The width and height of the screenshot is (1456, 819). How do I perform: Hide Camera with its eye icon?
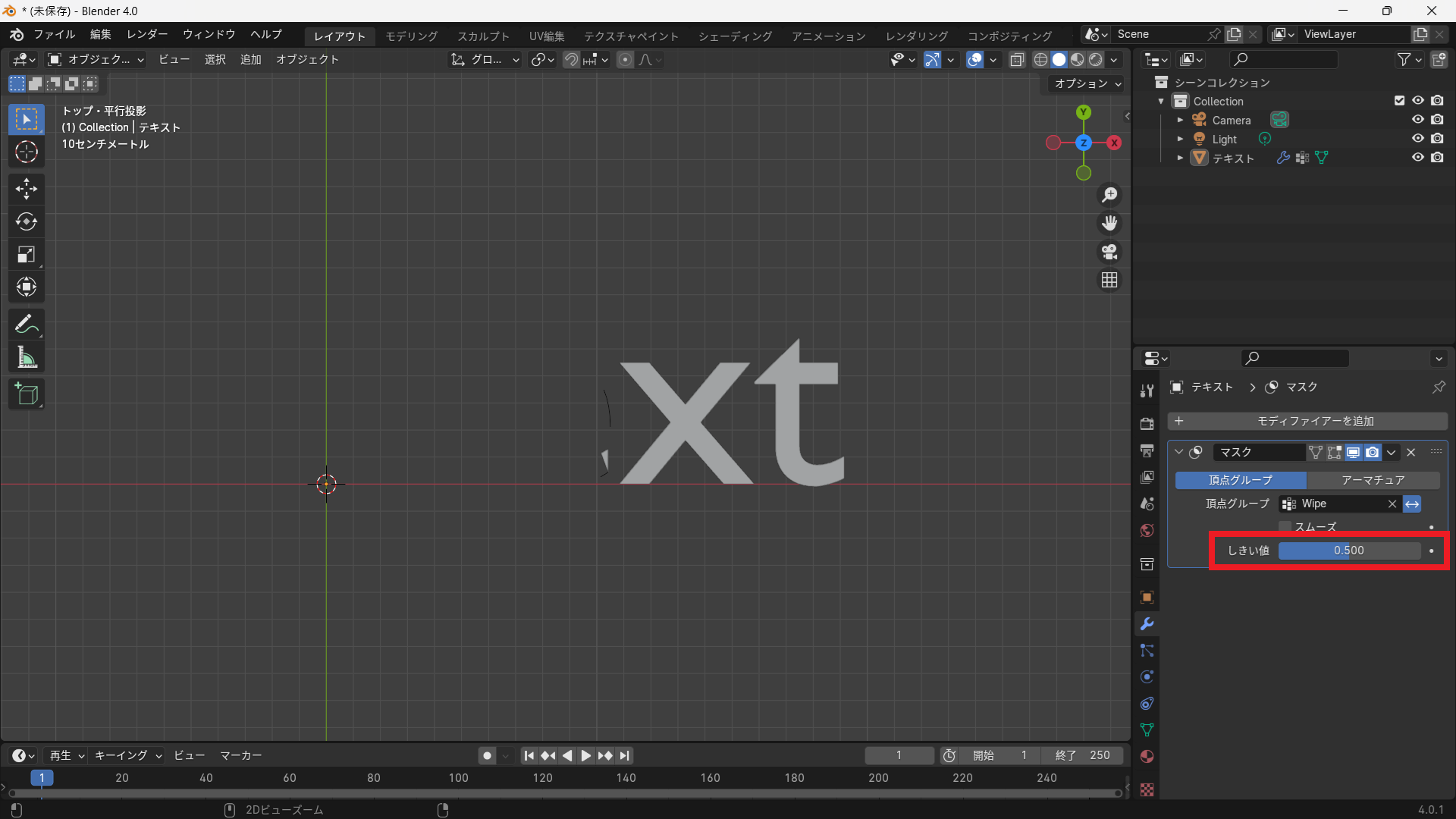pos(1417,120)
